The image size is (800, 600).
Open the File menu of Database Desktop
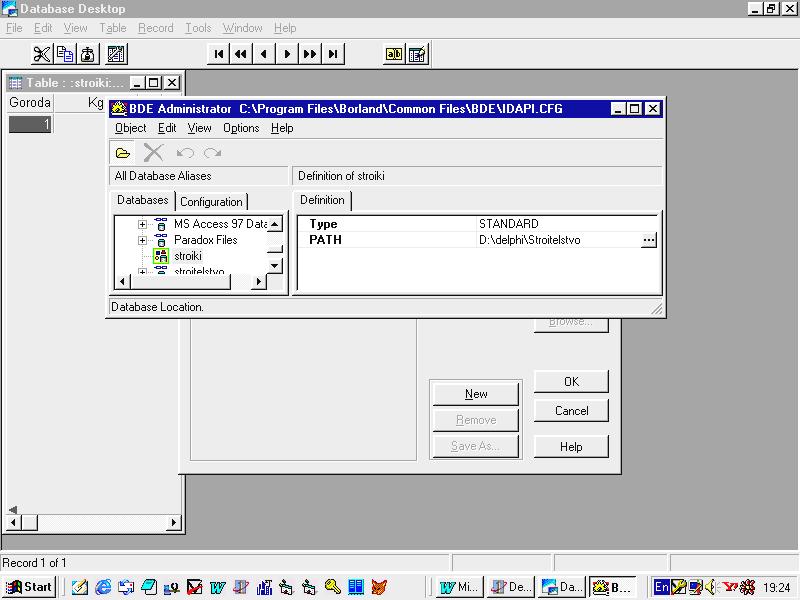(14, 28)
